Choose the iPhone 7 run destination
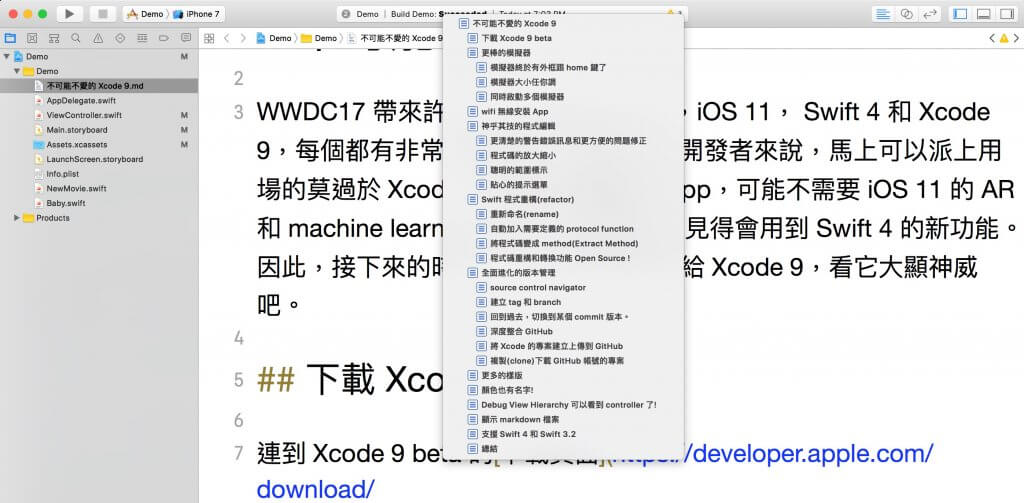The width and height of the screenshot is (1024, 503). pyautogui.click(x=197, y=14)
